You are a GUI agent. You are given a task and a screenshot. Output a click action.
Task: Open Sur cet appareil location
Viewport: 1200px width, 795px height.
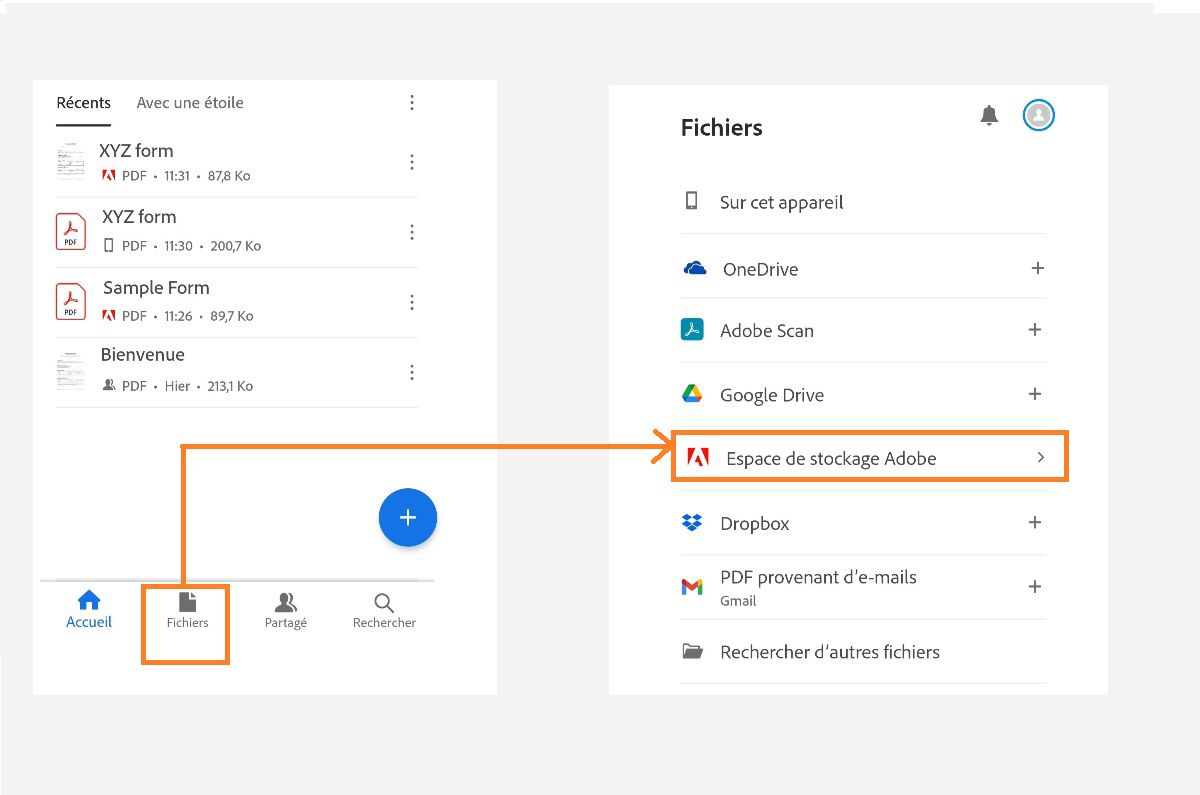pos(781,202)
